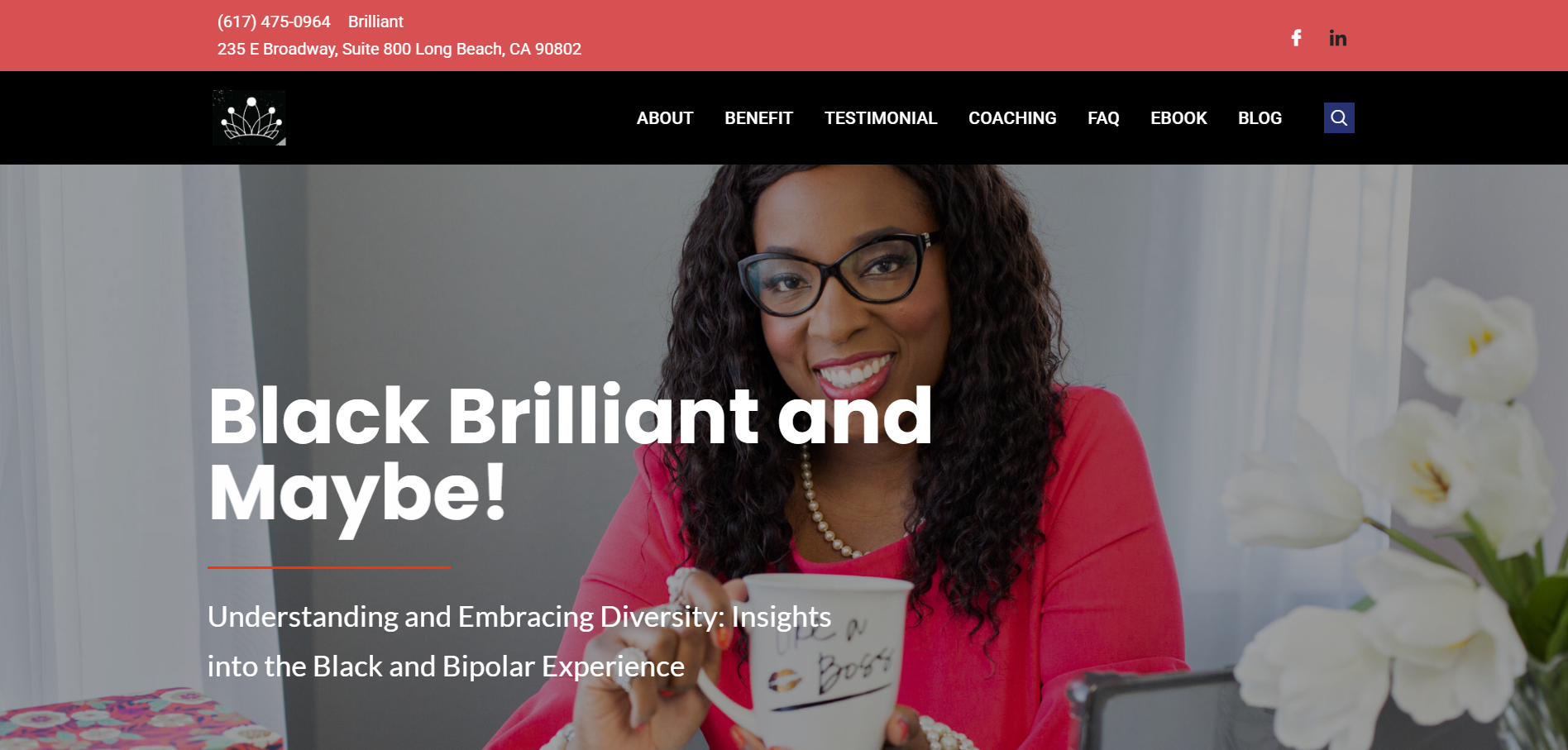Select COACHING in the navigation

coord(1012,118)
